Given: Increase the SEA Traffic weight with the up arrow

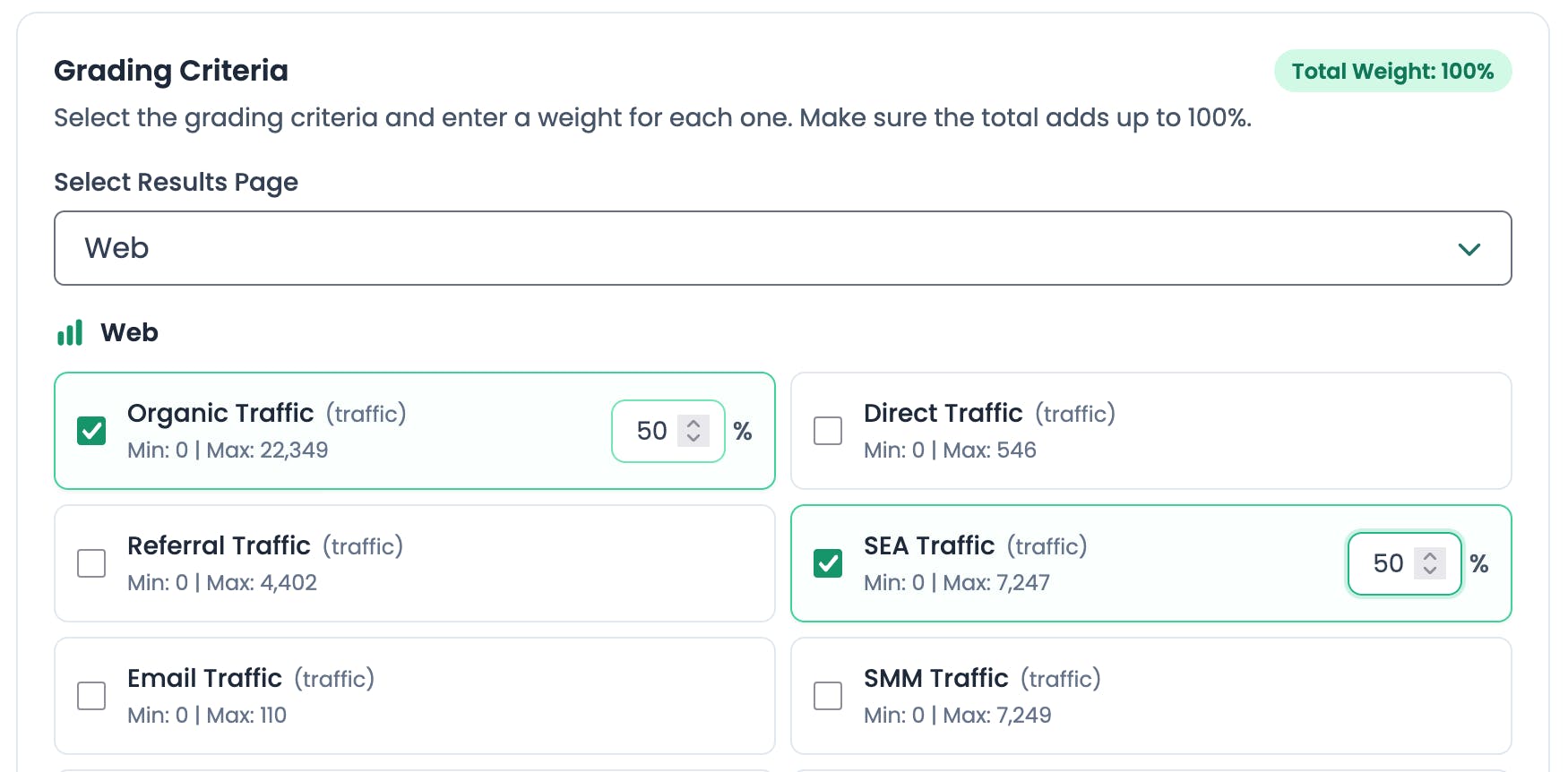Looking at the screenshot, I should [1430, 555].
